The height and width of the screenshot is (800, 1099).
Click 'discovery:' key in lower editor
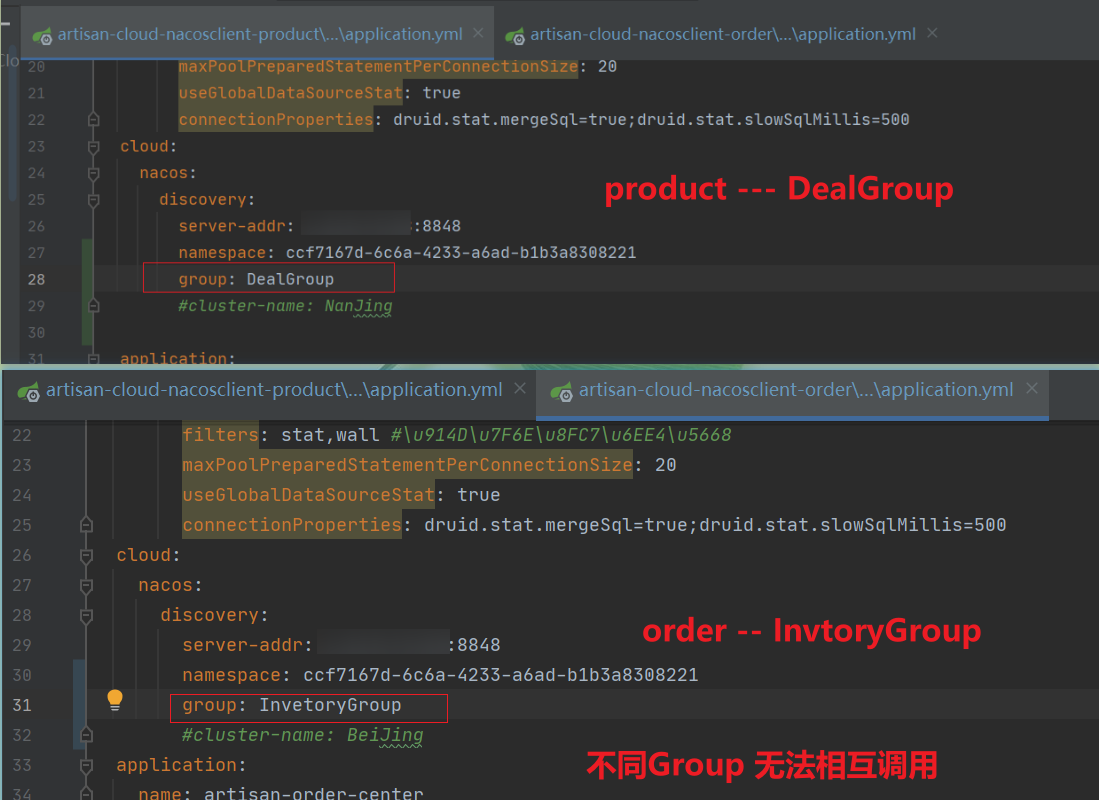click(214, 615)
